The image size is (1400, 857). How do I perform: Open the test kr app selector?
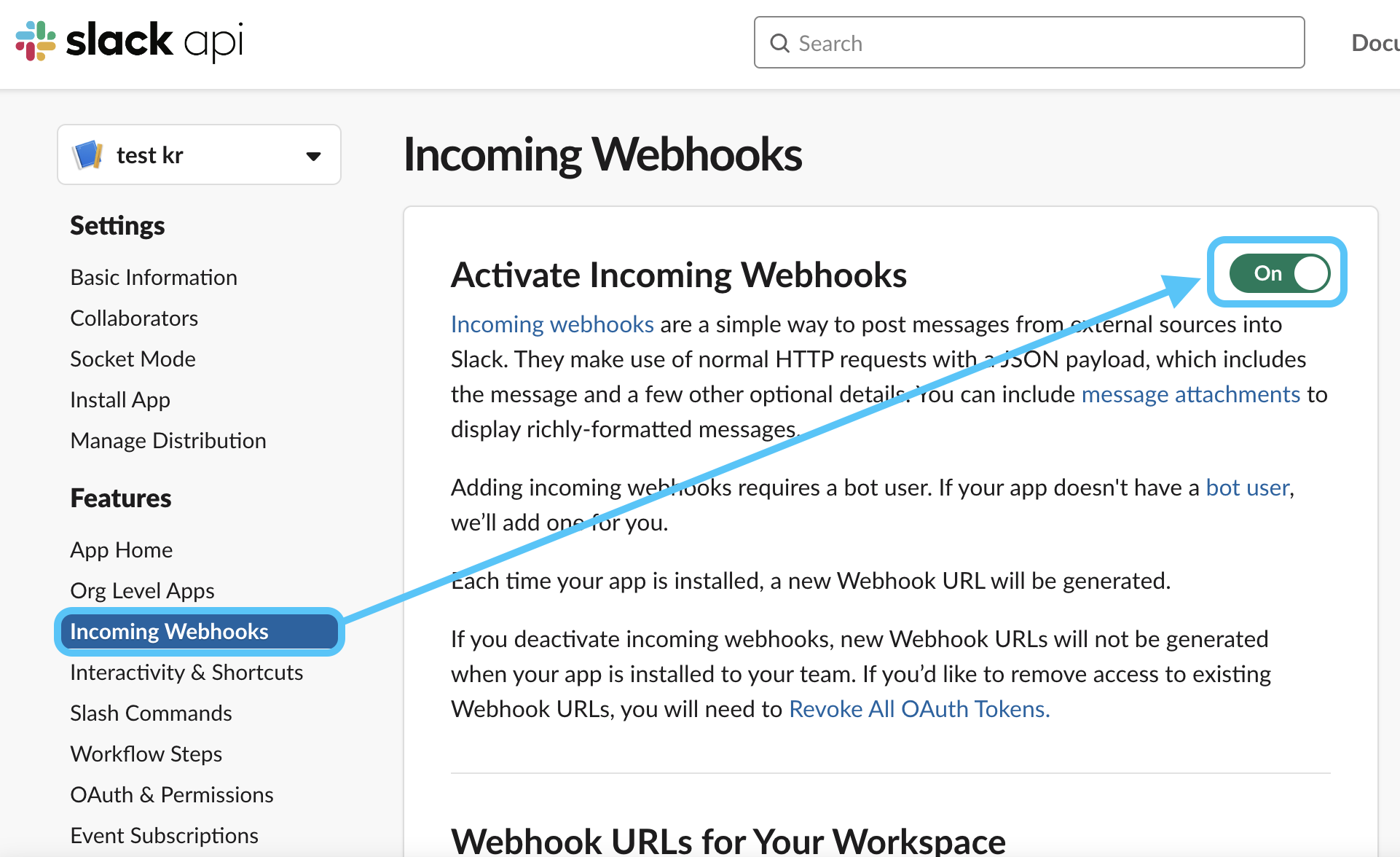pyautogui.click(x=199, y=154)
